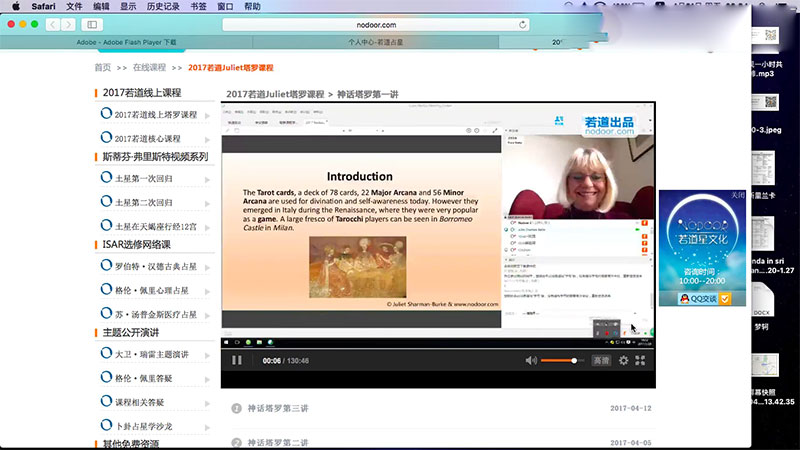The height and width of the screenshot is (450, 800).
Task: Expand arrow next to 苏·汤普金斯医疗占星
Action: pyautogui.click(x=208, y=316)
